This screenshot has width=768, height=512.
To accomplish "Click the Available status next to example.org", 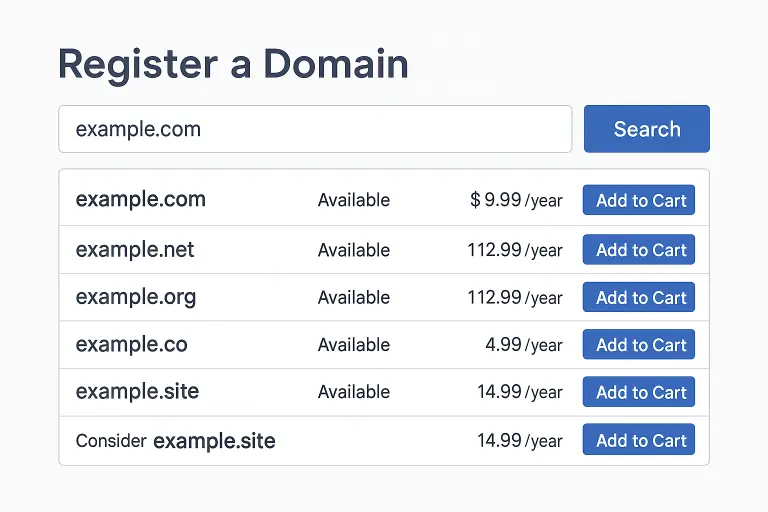I will coord(354,297).
